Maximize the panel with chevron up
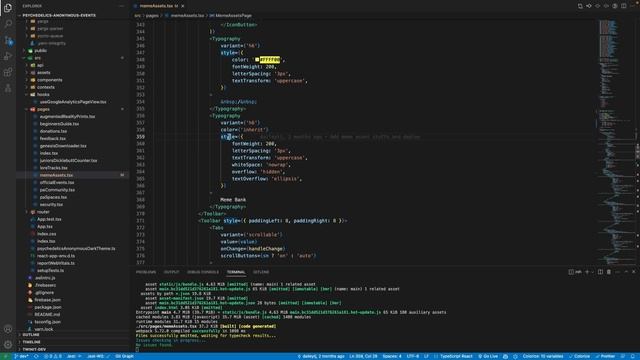This screenshot has width=640, height=360. [x=626, y=272]
